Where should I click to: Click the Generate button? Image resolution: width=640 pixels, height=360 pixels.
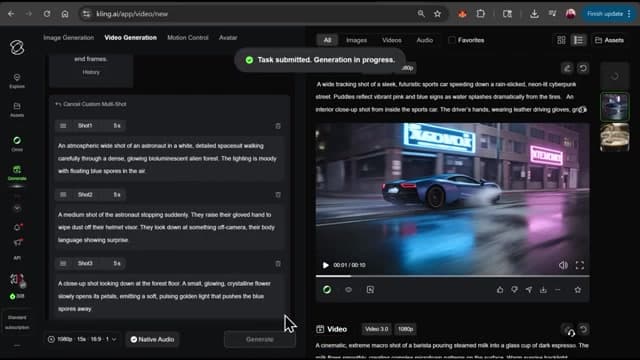tap(260, 339)
